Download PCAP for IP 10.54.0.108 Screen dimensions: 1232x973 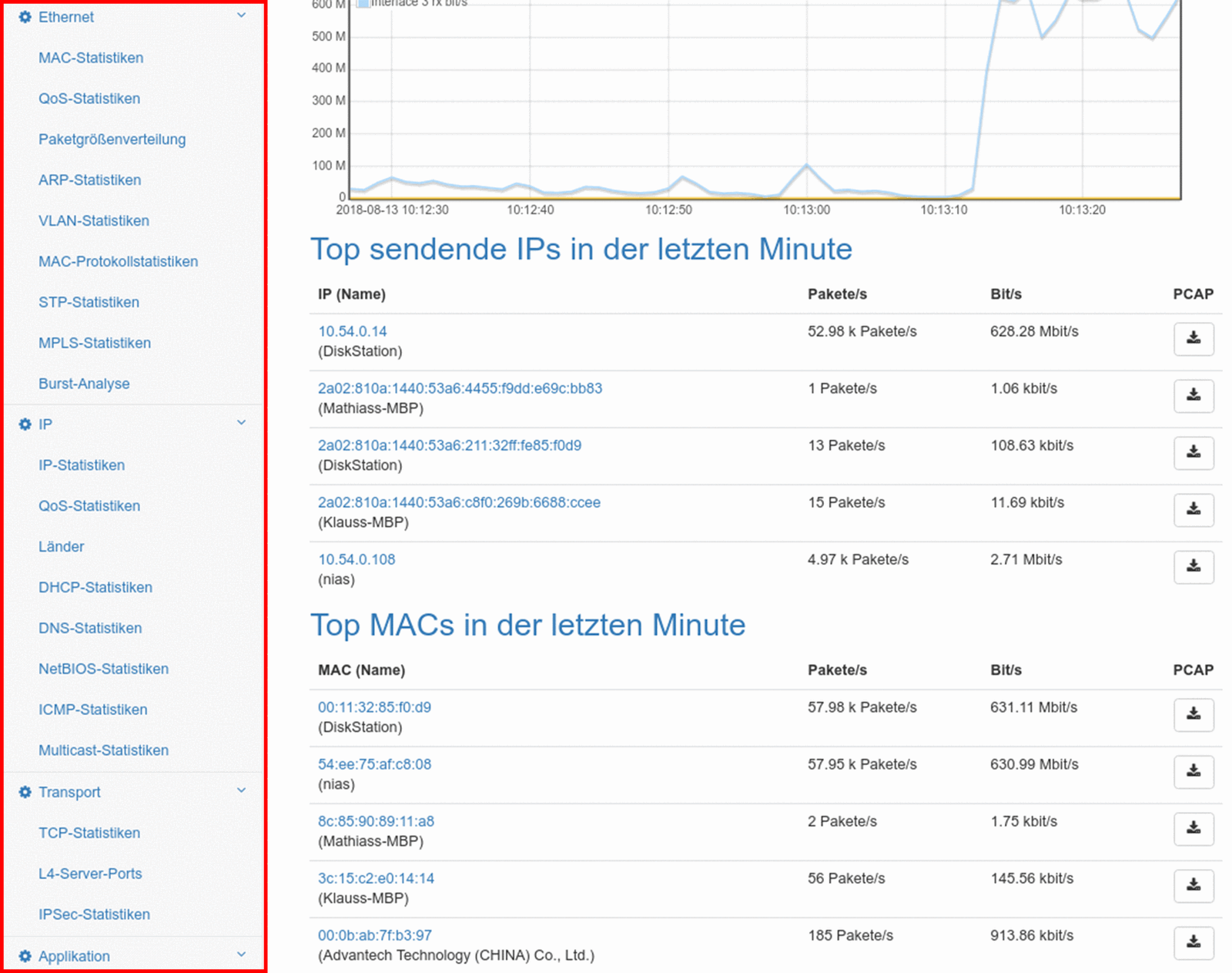(x=1193, y=567)
